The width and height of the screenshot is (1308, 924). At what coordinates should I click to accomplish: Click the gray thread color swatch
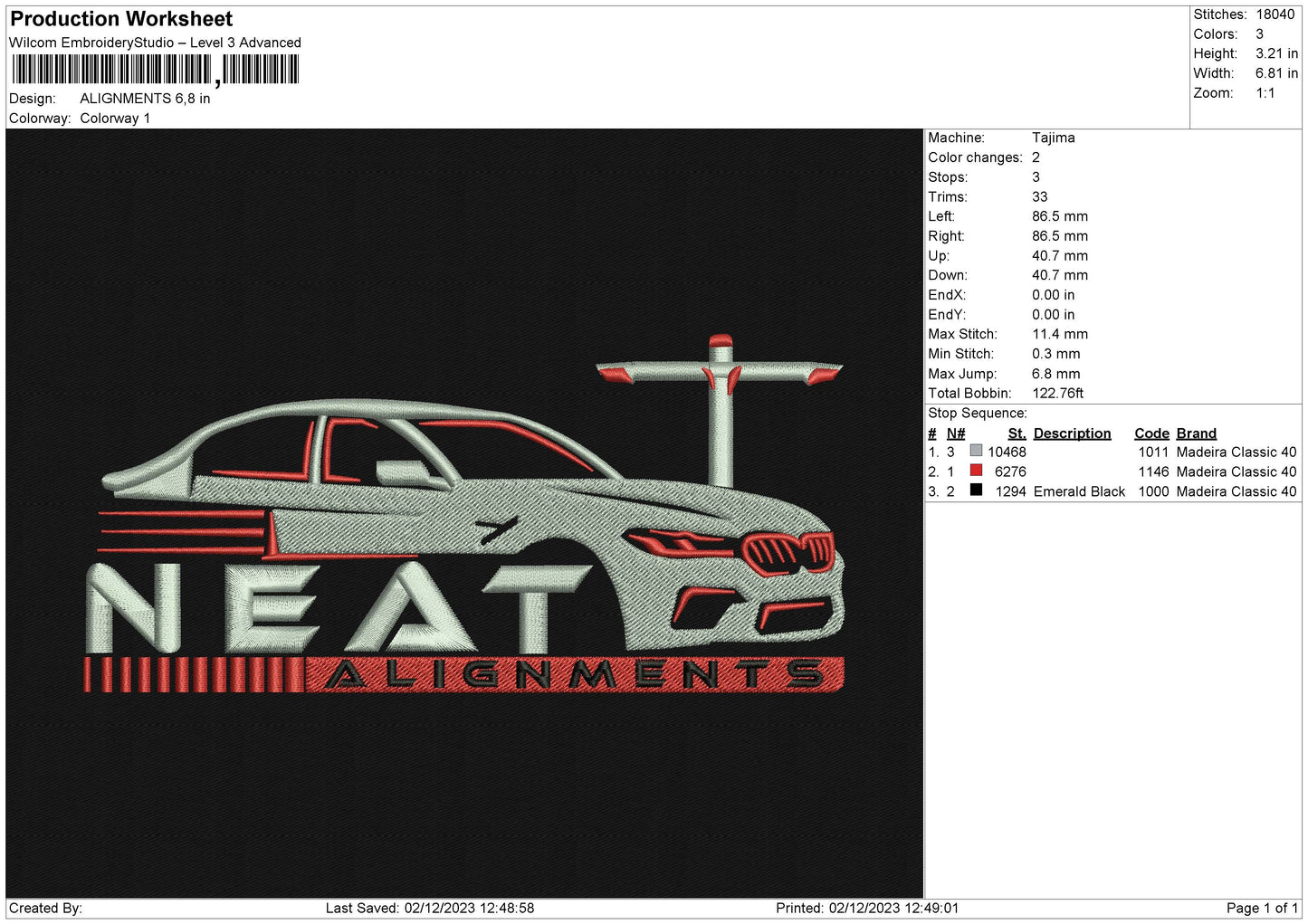tap(976, 451)
